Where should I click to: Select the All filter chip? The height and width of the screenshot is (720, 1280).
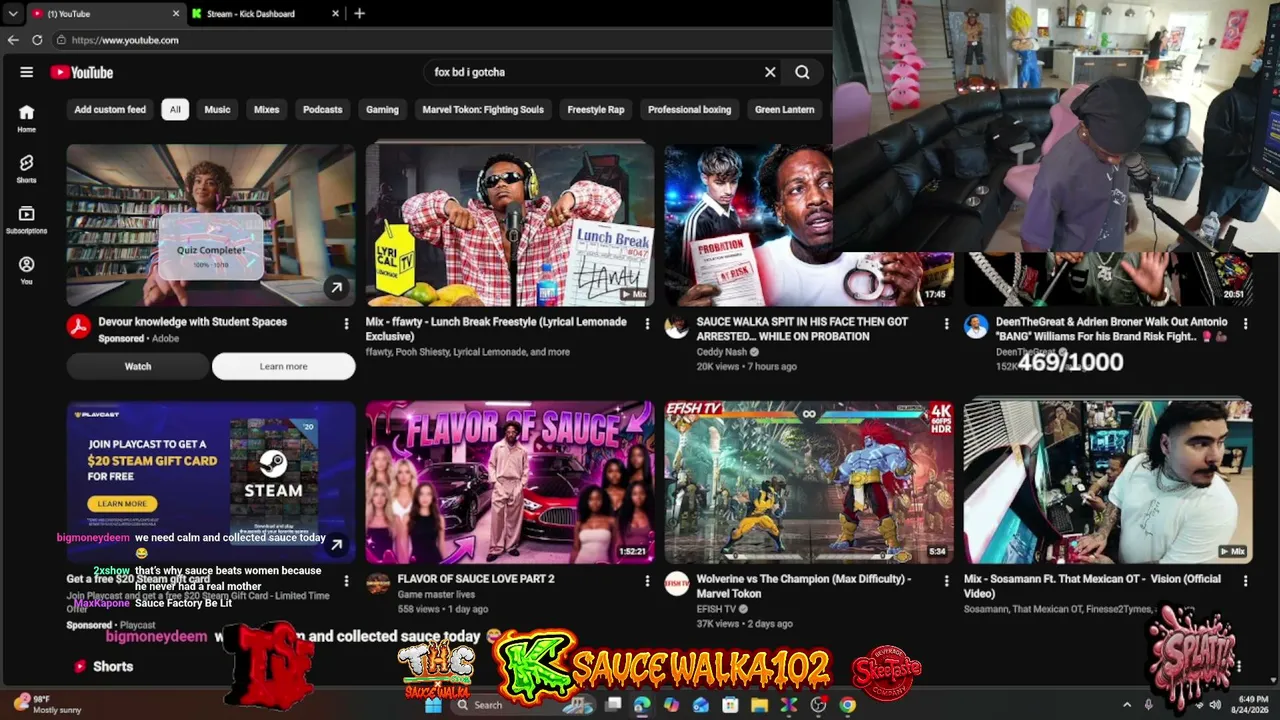click(175, 110)
